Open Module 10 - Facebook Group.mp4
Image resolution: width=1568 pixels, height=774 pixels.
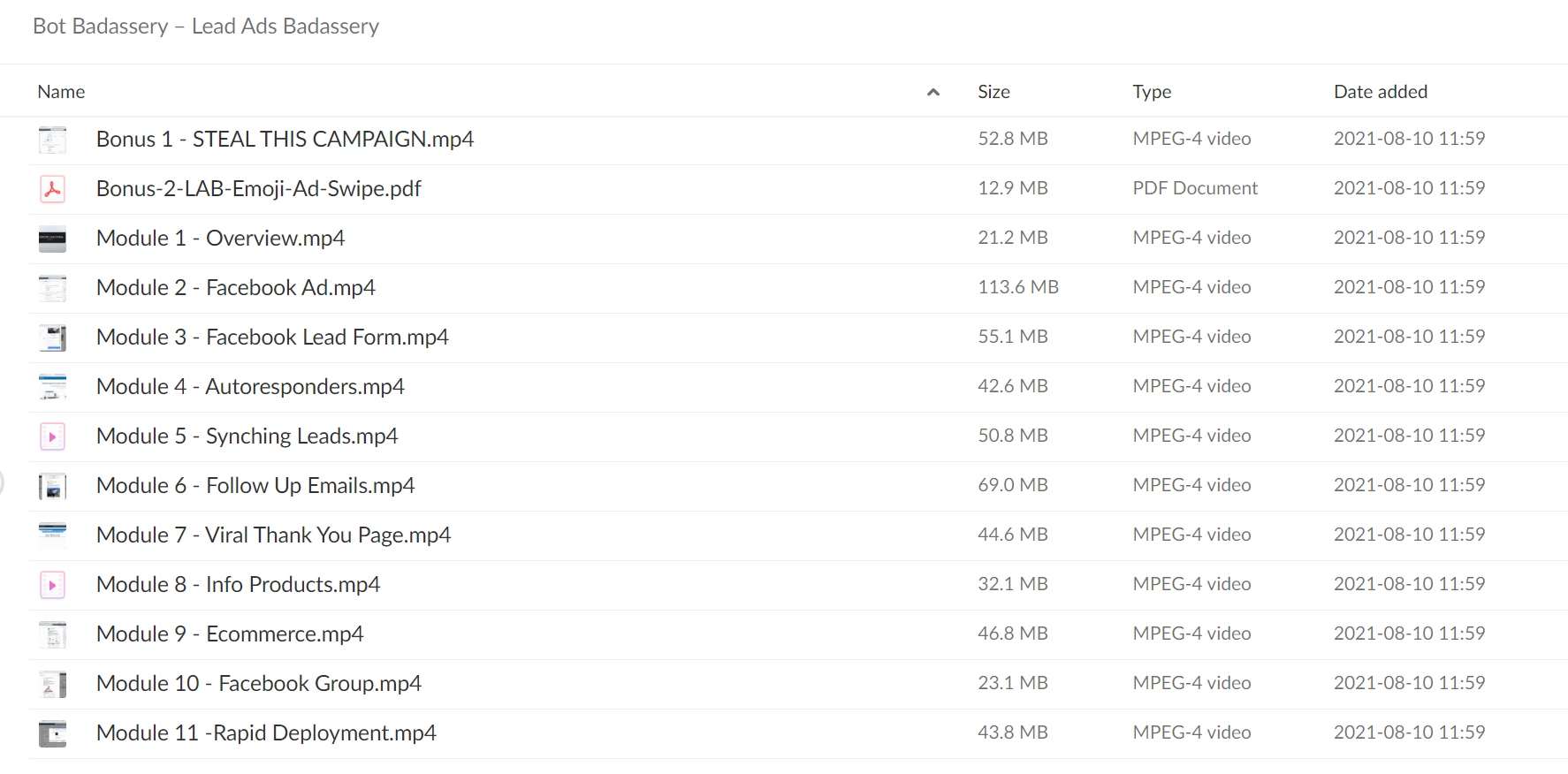[x=259, y=684]
